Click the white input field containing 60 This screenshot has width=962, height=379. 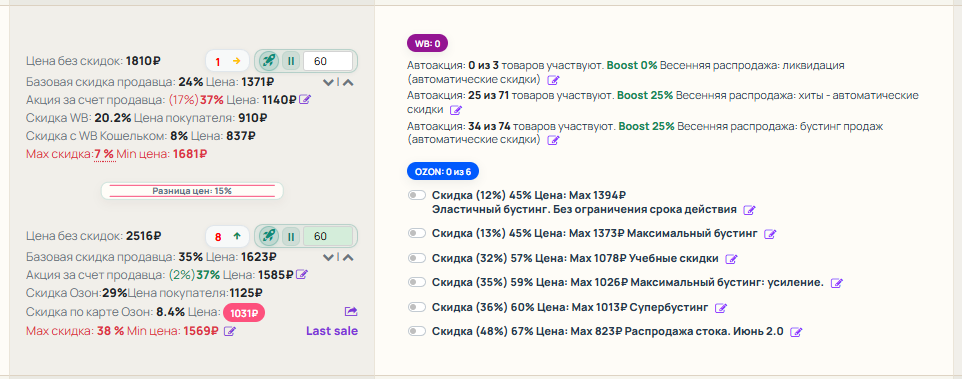[x=328, y=61]
